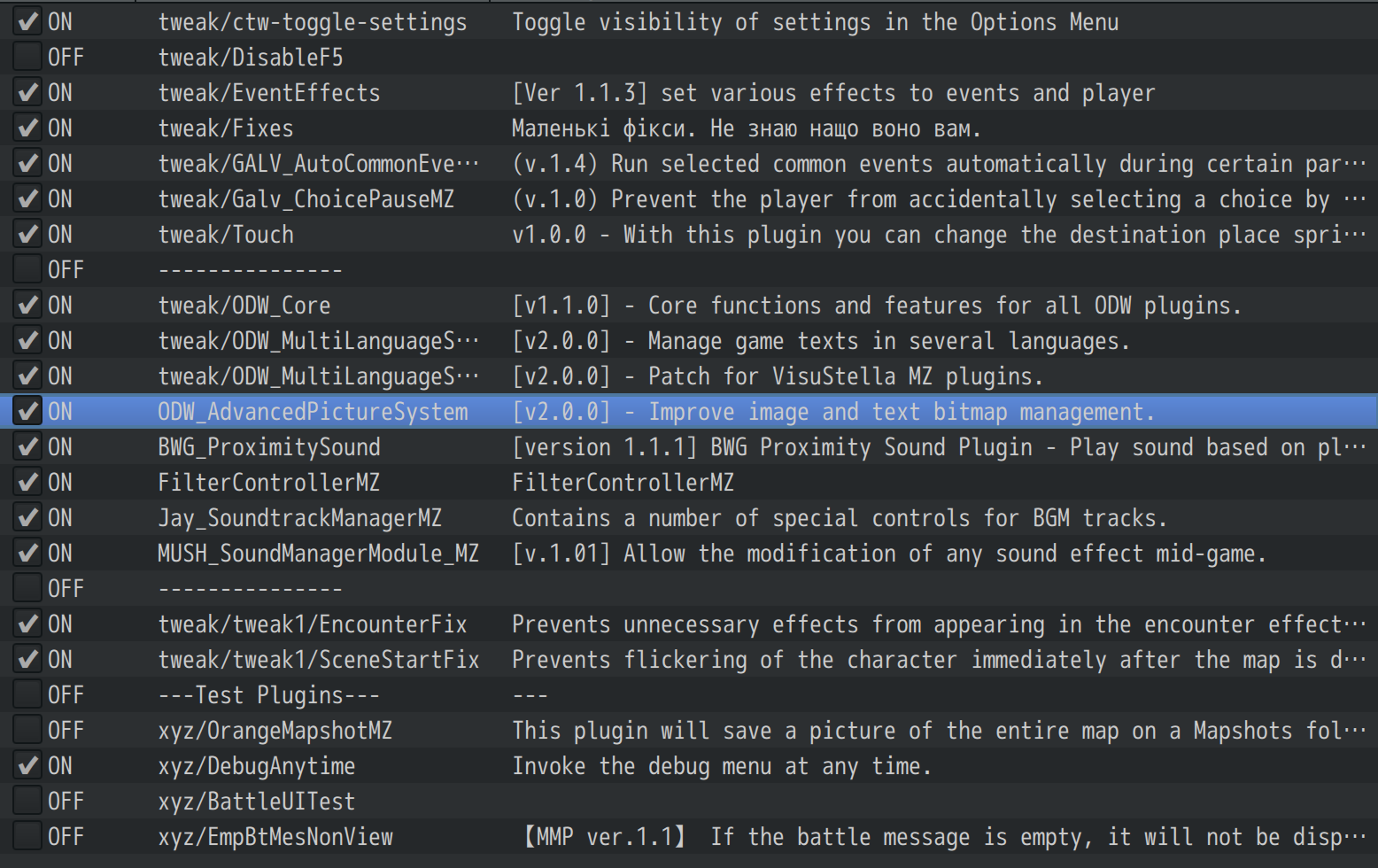The height and width of the screenshot is (868, 1378).
Task: Enable the xyz/BattleUITest checkbox
Action: click(27, 801)
